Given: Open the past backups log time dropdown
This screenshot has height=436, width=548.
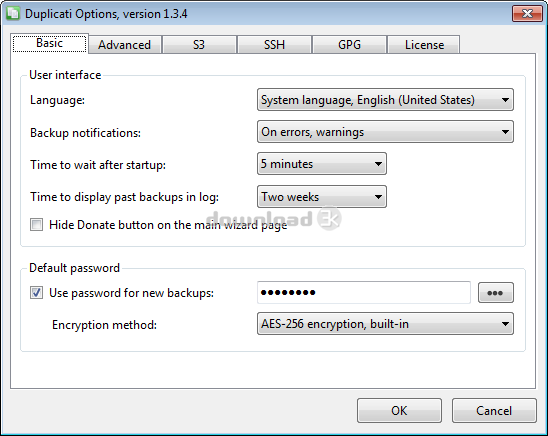Looking at the screenshot, I should pyautogui.click(x=322, y=197).
